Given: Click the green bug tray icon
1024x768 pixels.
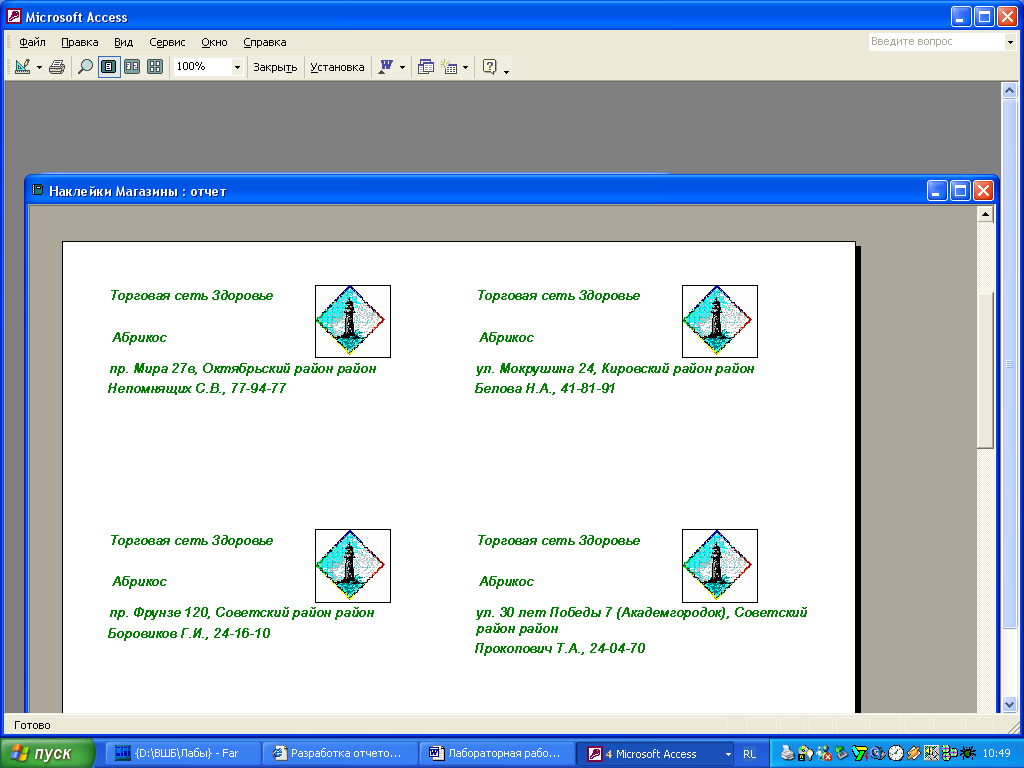Looking at the screenshot, I should [x=968, y=753].
